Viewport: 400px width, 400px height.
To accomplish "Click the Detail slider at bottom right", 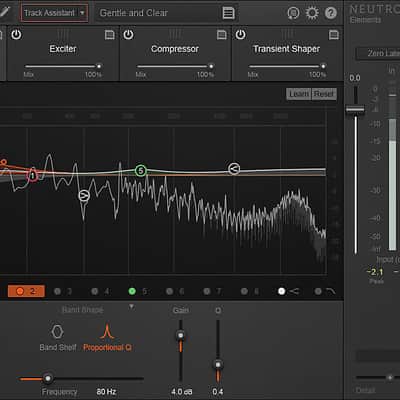I will 390,377.
